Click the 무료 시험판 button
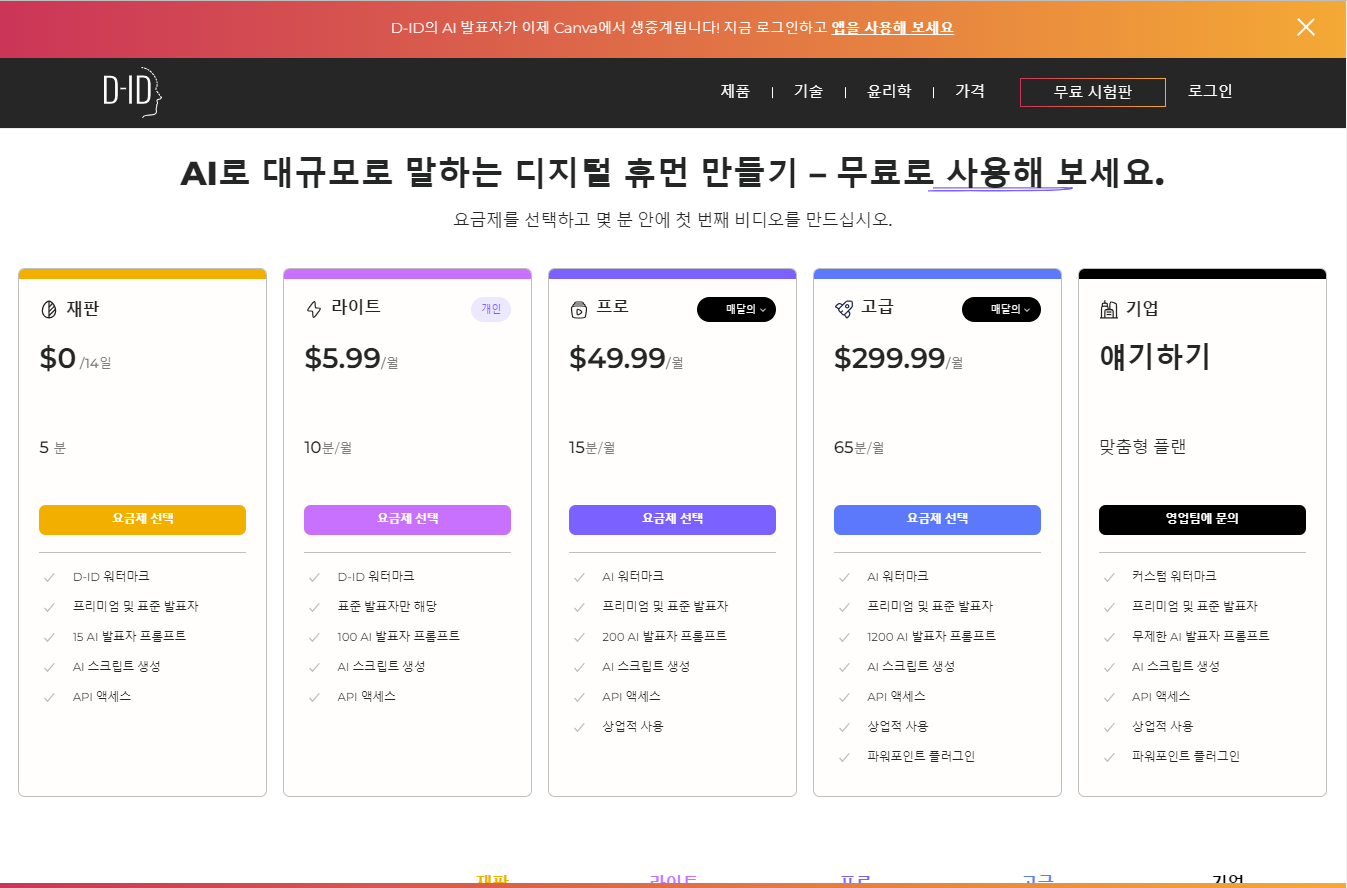This screenshot has width=1347, height=888. point(1092,91)
